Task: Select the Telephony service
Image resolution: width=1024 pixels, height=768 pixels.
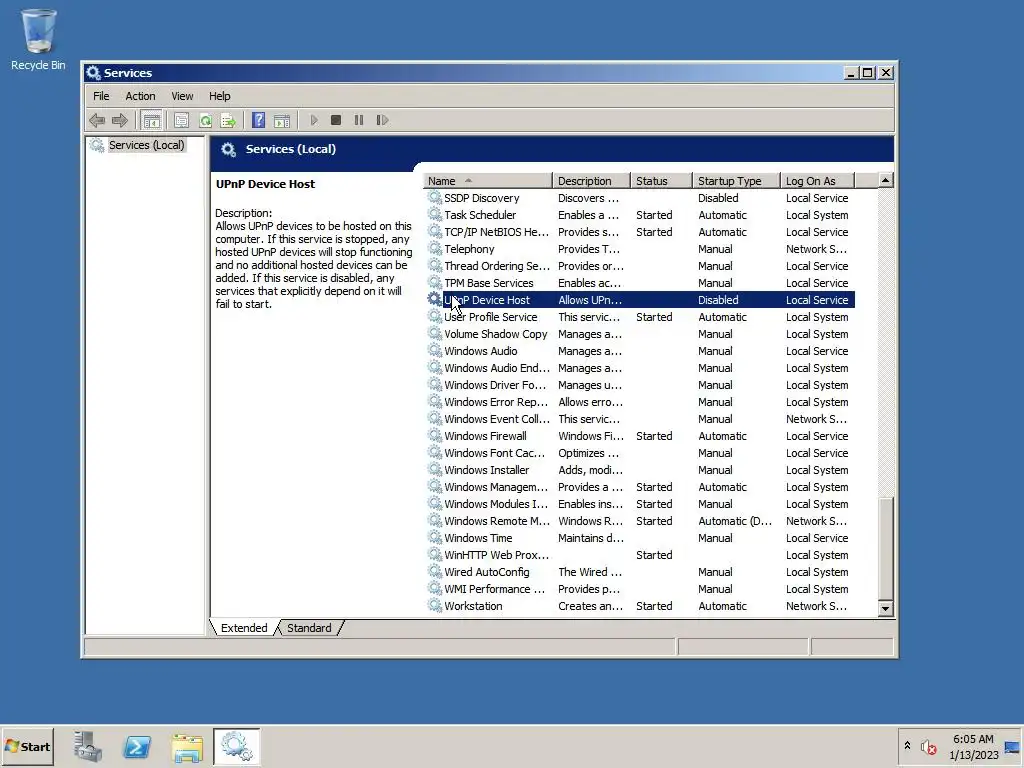Action: [639, 249]
